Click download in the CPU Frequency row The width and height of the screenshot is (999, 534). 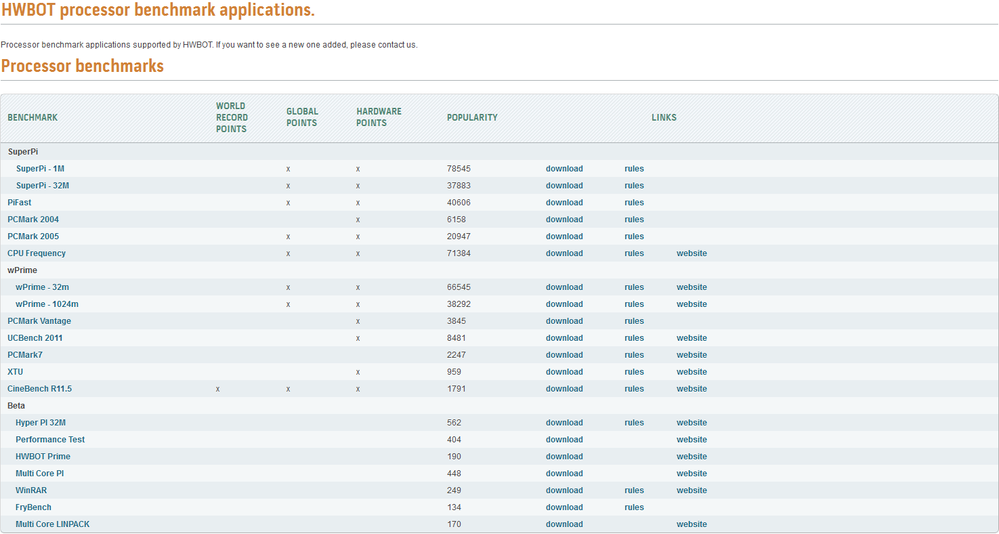click(564, 253)
